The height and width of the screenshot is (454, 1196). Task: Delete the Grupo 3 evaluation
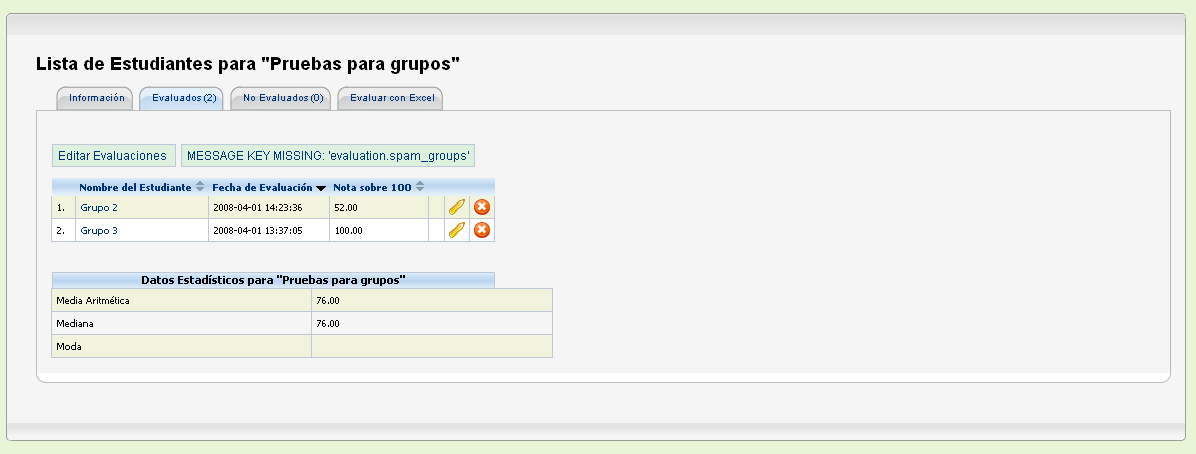point(481,230)
